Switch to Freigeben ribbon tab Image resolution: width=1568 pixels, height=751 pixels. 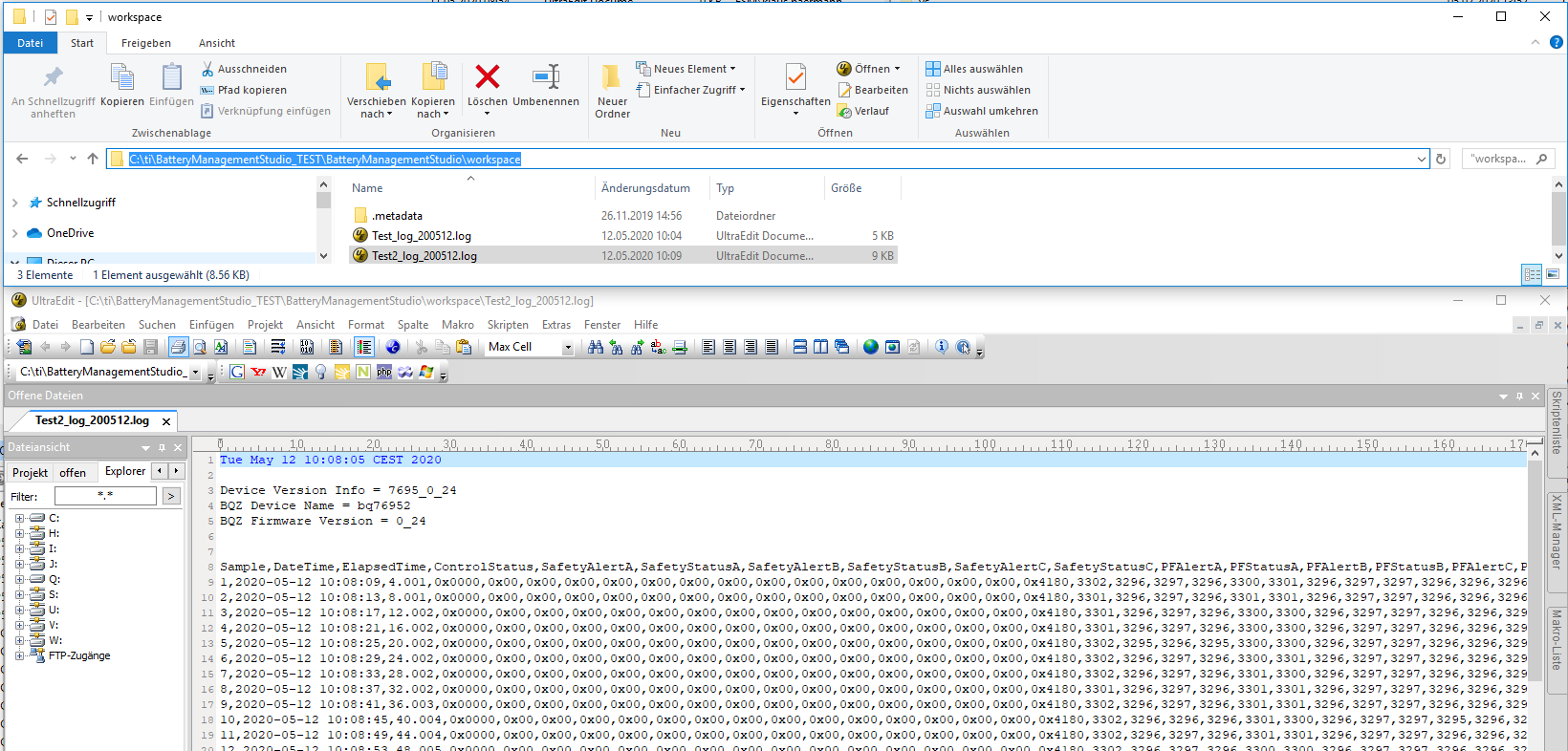point(146,43)
